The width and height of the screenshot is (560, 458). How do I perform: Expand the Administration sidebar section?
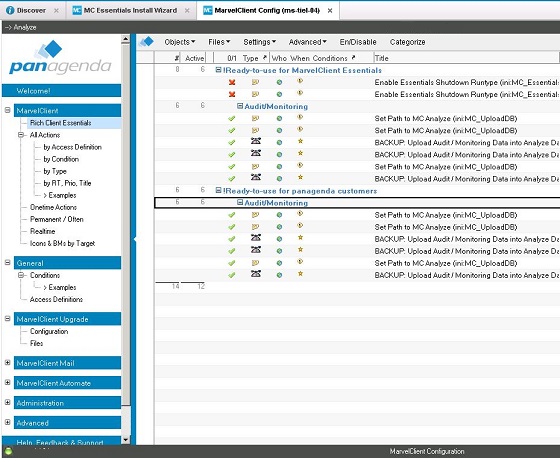(x=8, y=402)
